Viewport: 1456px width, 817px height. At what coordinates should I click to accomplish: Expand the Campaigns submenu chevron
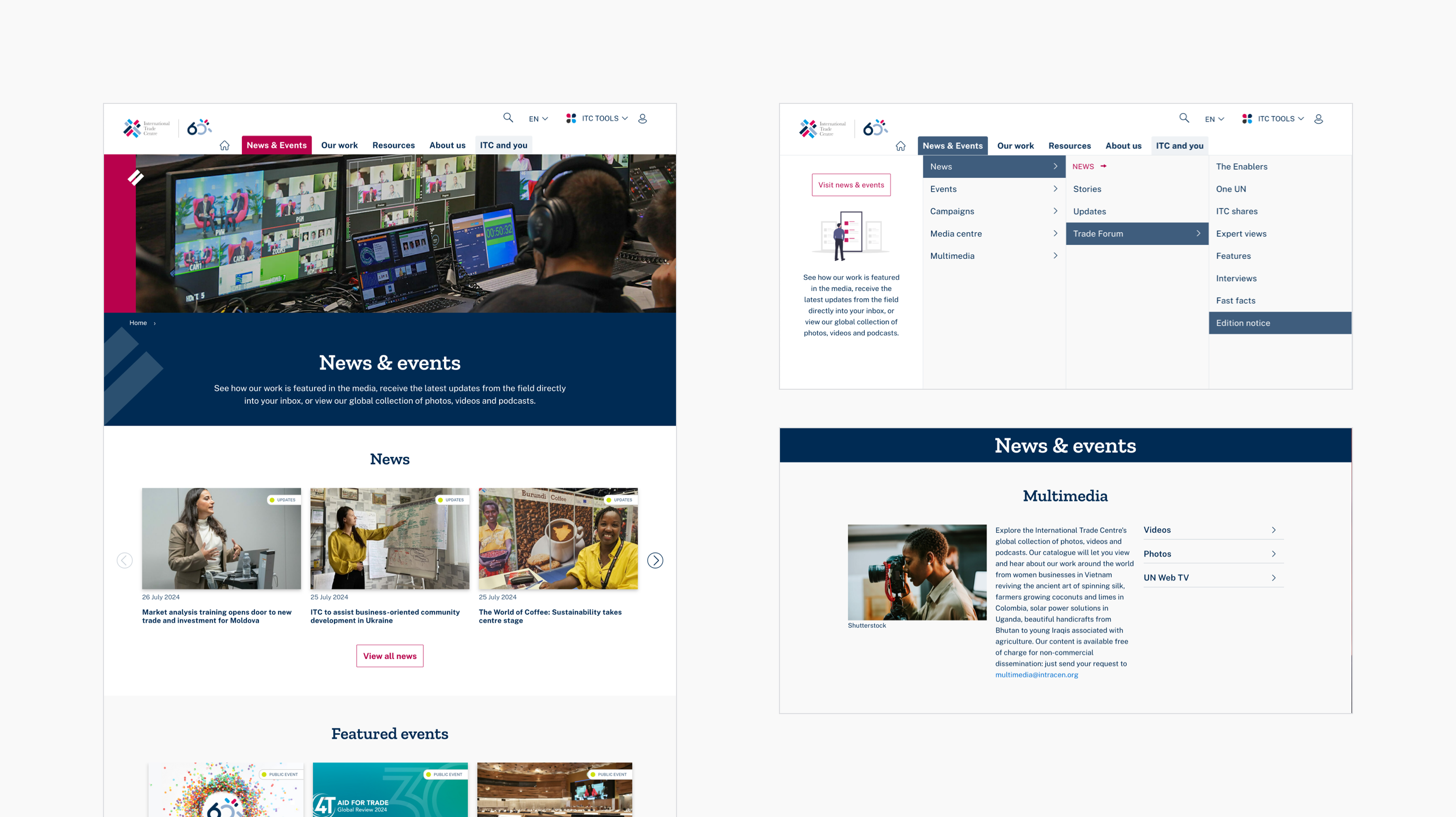[1055, 212]
